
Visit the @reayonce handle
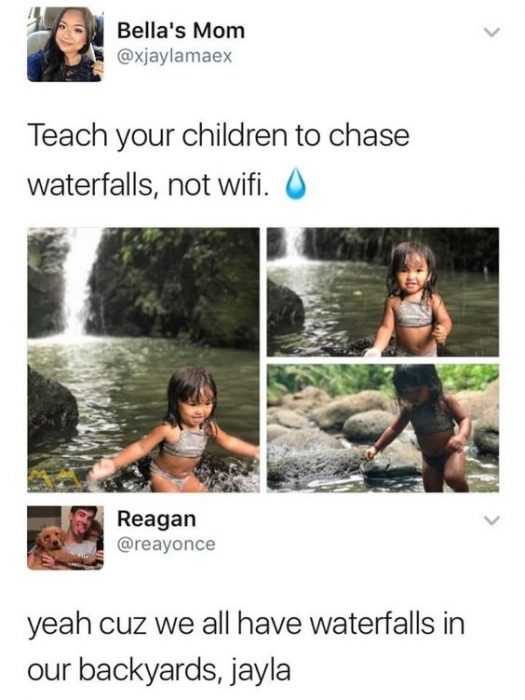coord(166,544)
